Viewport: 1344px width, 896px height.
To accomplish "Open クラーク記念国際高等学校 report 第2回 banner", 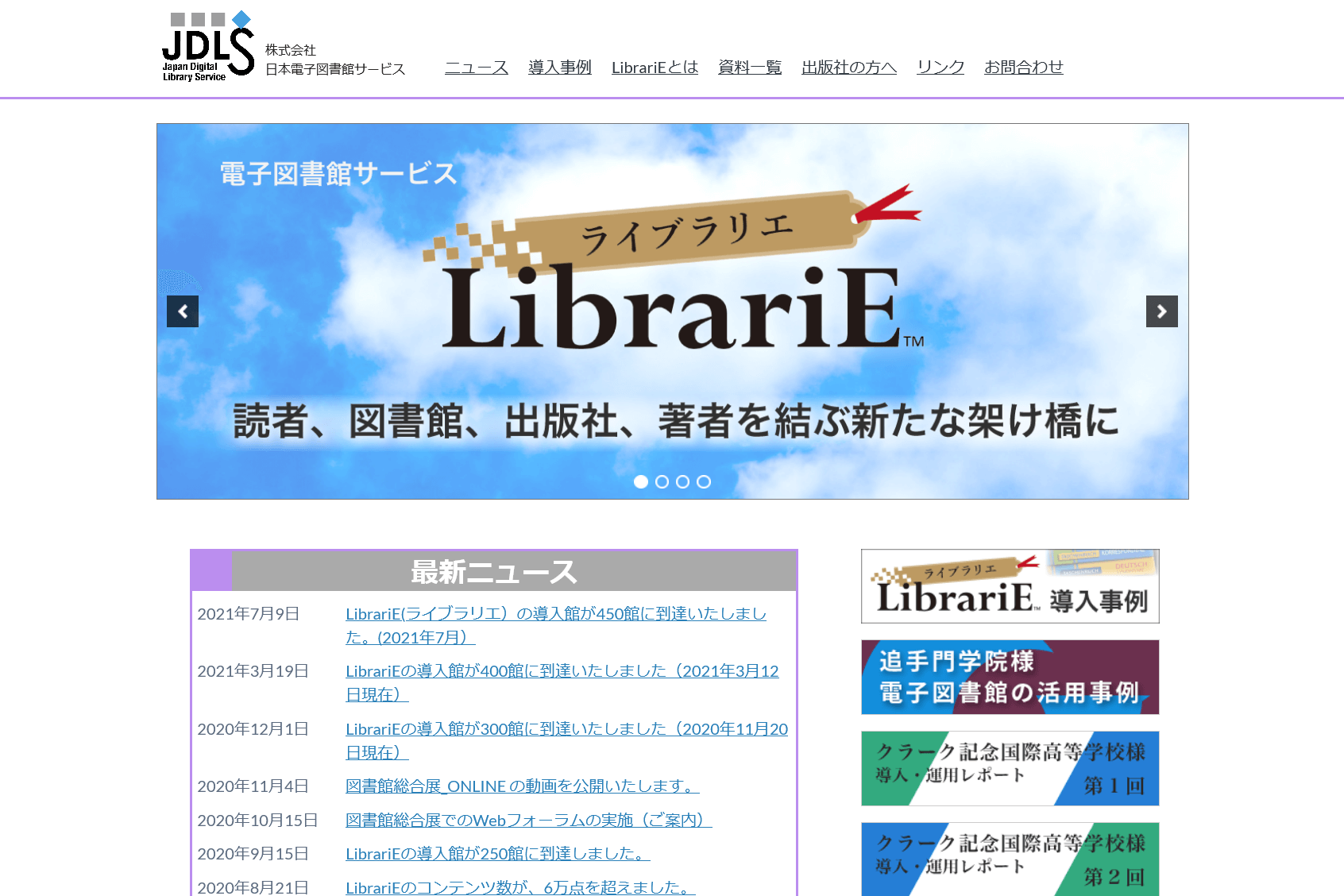I will click(x=1010, y=859).
